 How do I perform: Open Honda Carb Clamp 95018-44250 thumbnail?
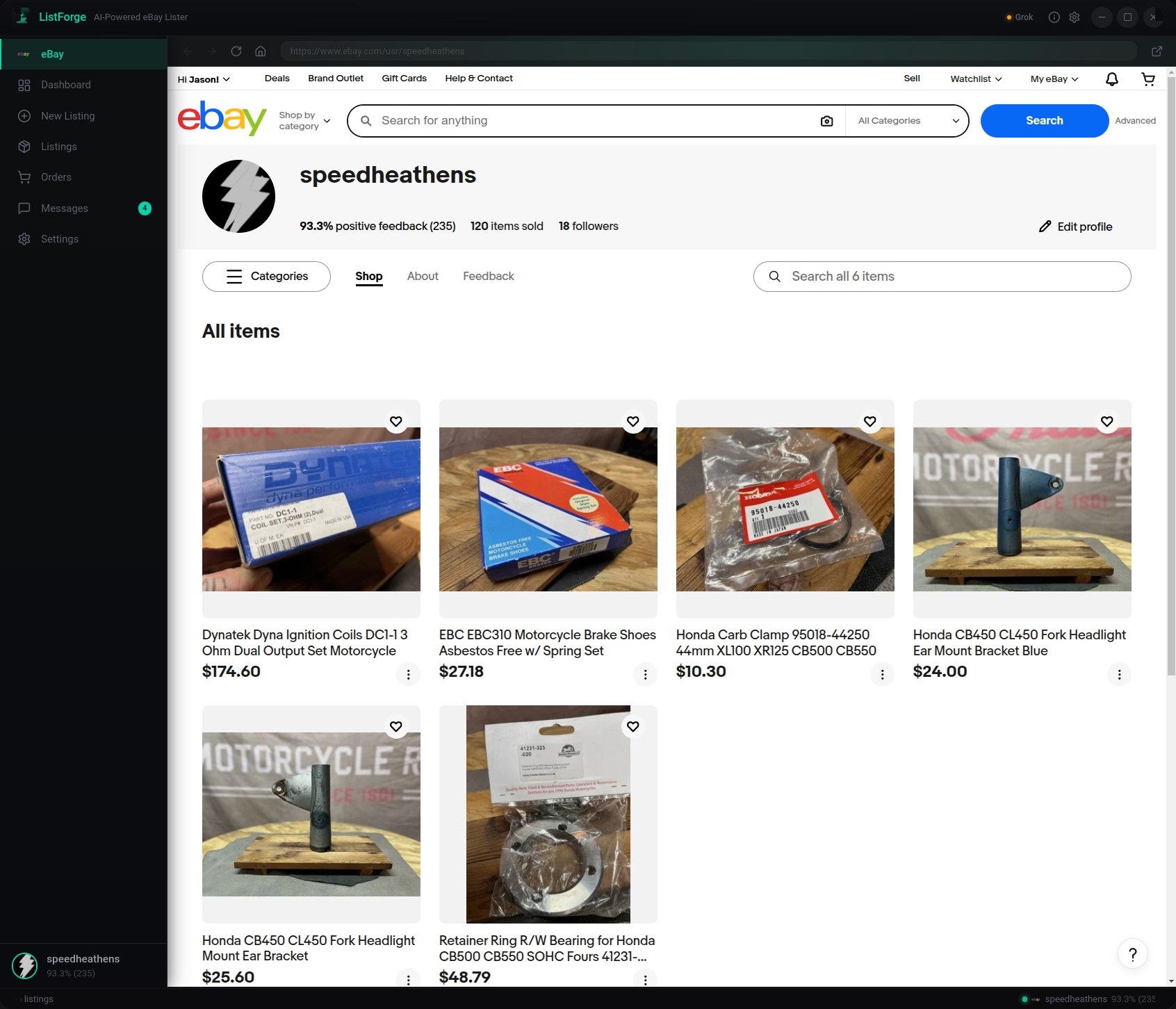(x=785, y=509)
